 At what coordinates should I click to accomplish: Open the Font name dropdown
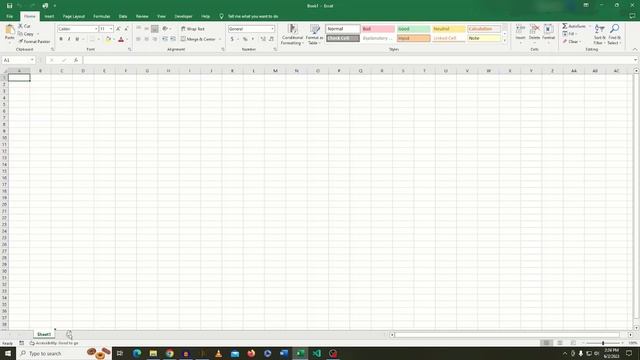tap(96, 29)
